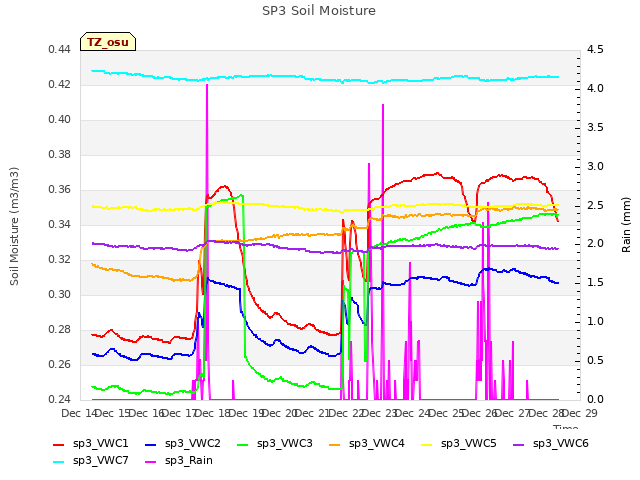Image resolution: width=640 pixels, height=480 pixels.
Task: Click the Rain (mm) axis label
Action: (626, 225)
